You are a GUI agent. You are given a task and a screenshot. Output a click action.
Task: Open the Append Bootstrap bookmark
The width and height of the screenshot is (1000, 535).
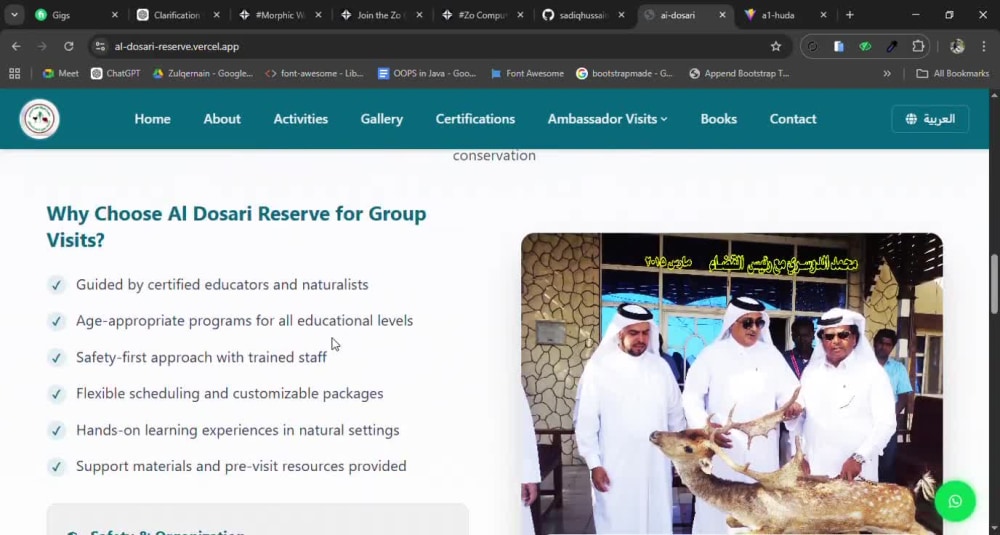coord(739,73)
